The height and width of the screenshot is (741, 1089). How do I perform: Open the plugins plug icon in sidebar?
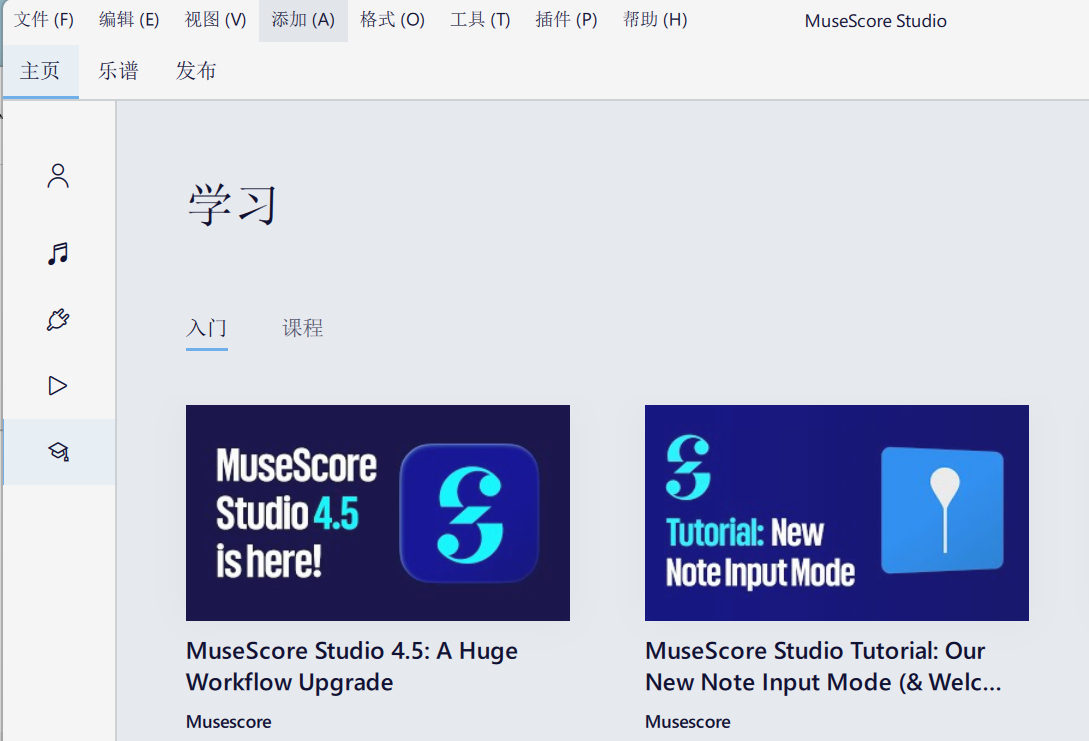click(58, 319)
